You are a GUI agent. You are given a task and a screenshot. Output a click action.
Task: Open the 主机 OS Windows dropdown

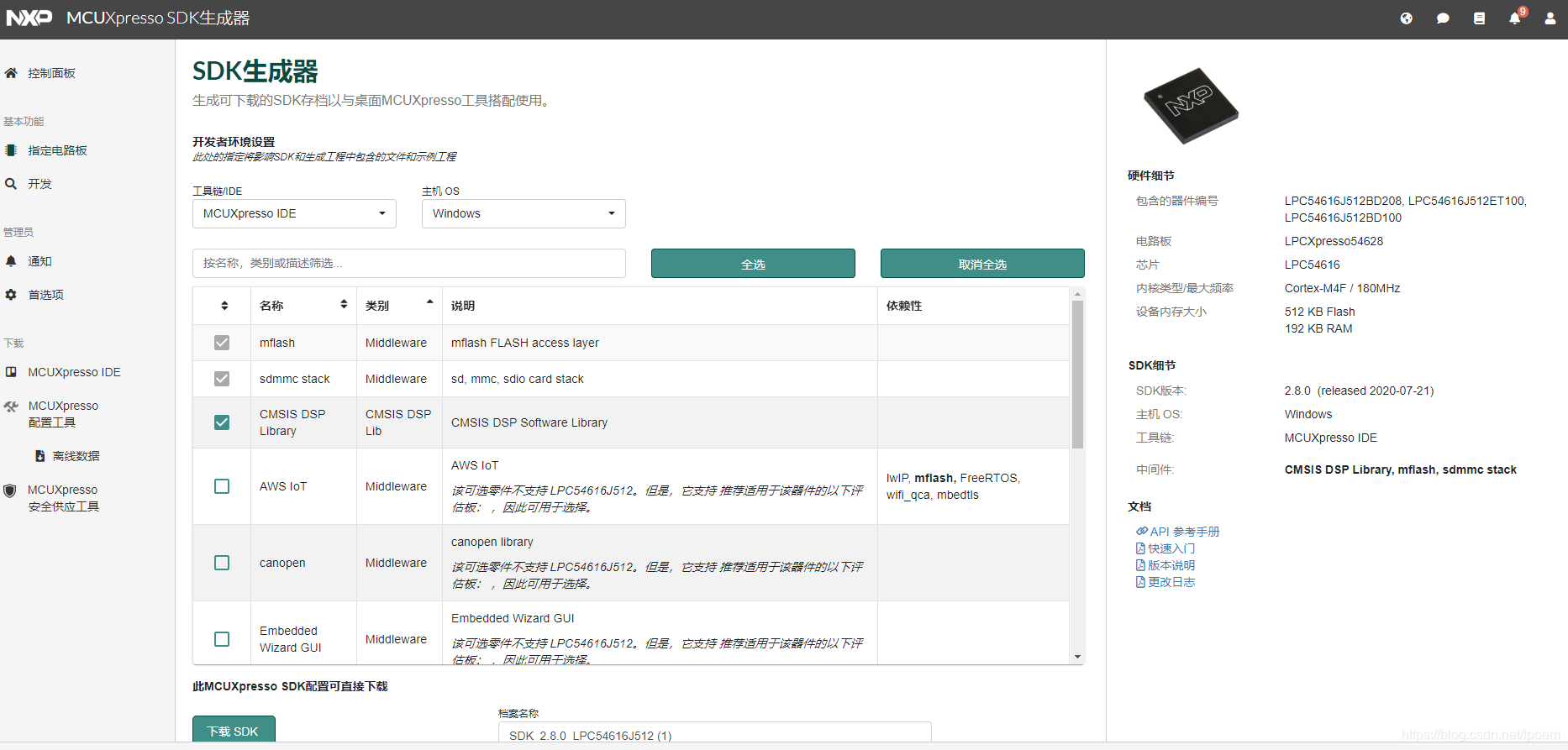coord(524,213)
